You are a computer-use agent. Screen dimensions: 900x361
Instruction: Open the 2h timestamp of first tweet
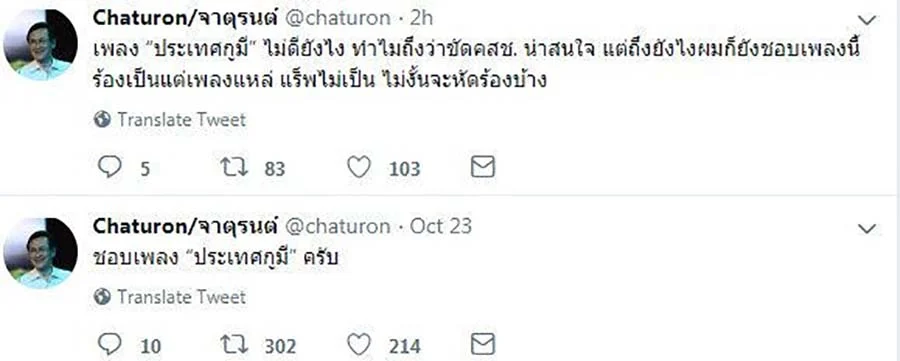pyautogui.click(x=421, y=19)
